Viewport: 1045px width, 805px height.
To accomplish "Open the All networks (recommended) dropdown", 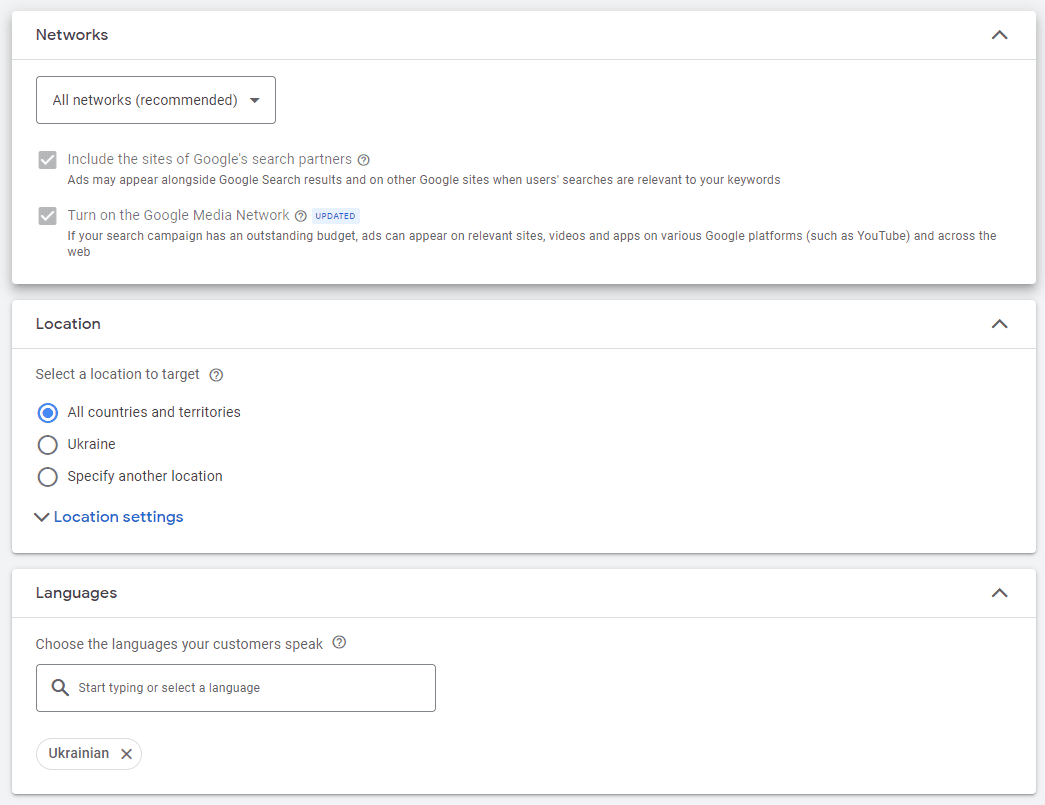I will point(155,100).
